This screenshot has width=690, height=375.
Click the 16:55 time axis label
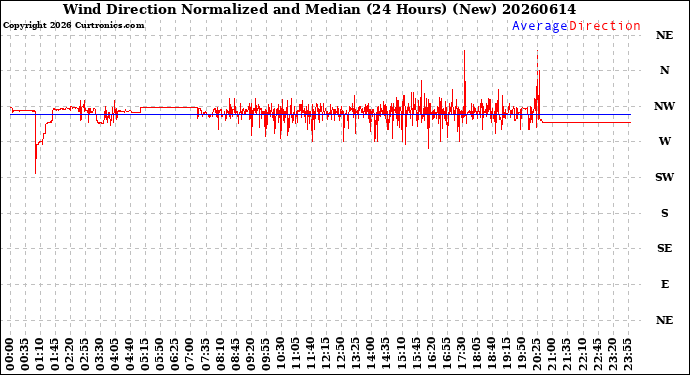[x=446, y=354]
